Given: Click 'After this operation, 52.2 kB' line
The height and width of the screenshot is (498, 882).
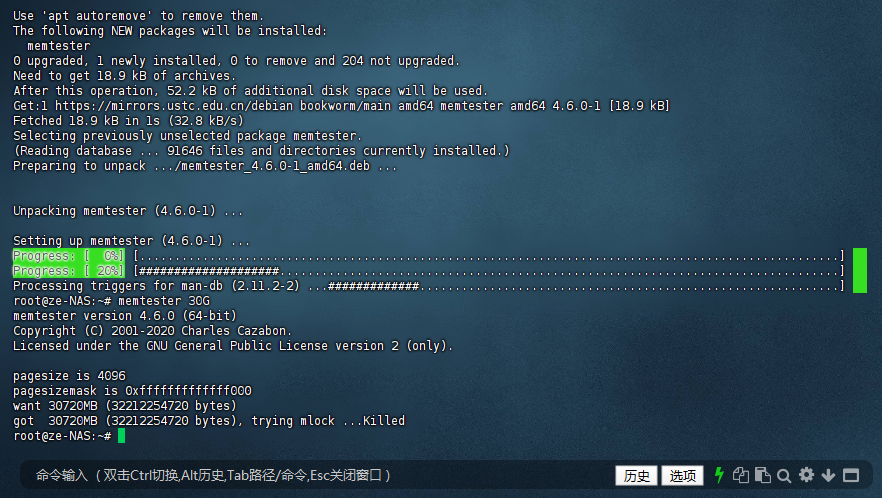Looking at the screenshot, I should click(x=250, y=91).
